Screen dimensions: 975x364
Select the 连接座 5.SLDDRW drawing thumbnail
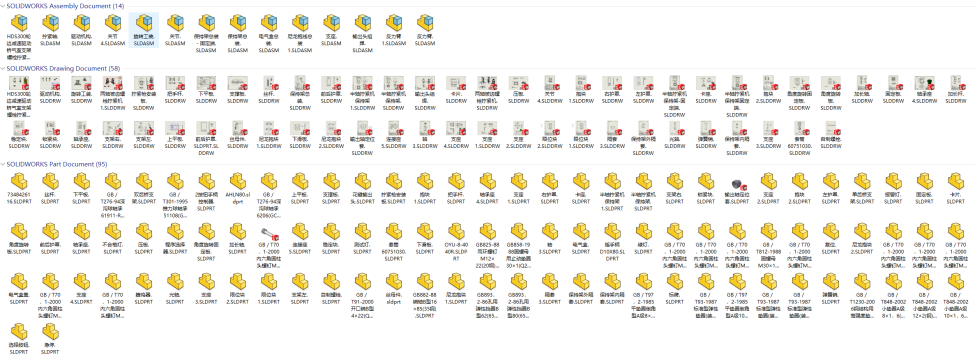(x=393, y=129)
